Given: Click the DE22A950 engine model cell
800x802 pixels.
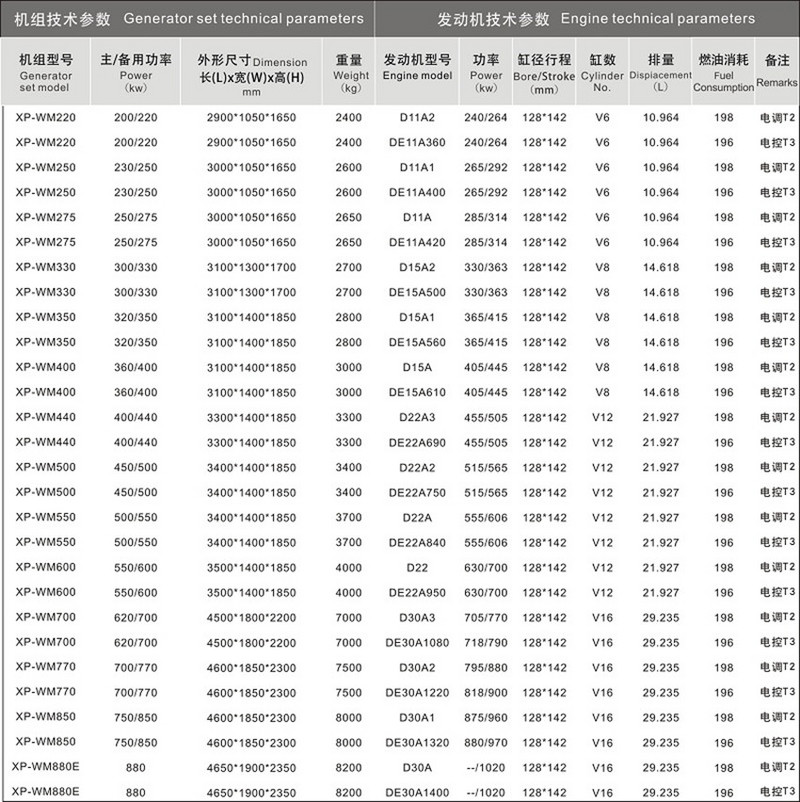Looking at the screenshot, I should (417, 593).
